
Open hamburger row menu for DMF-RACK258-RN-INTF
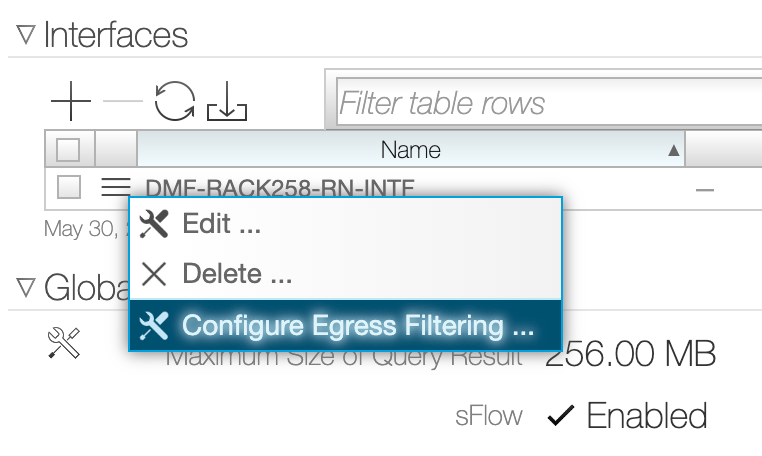(x=116, y=187)
